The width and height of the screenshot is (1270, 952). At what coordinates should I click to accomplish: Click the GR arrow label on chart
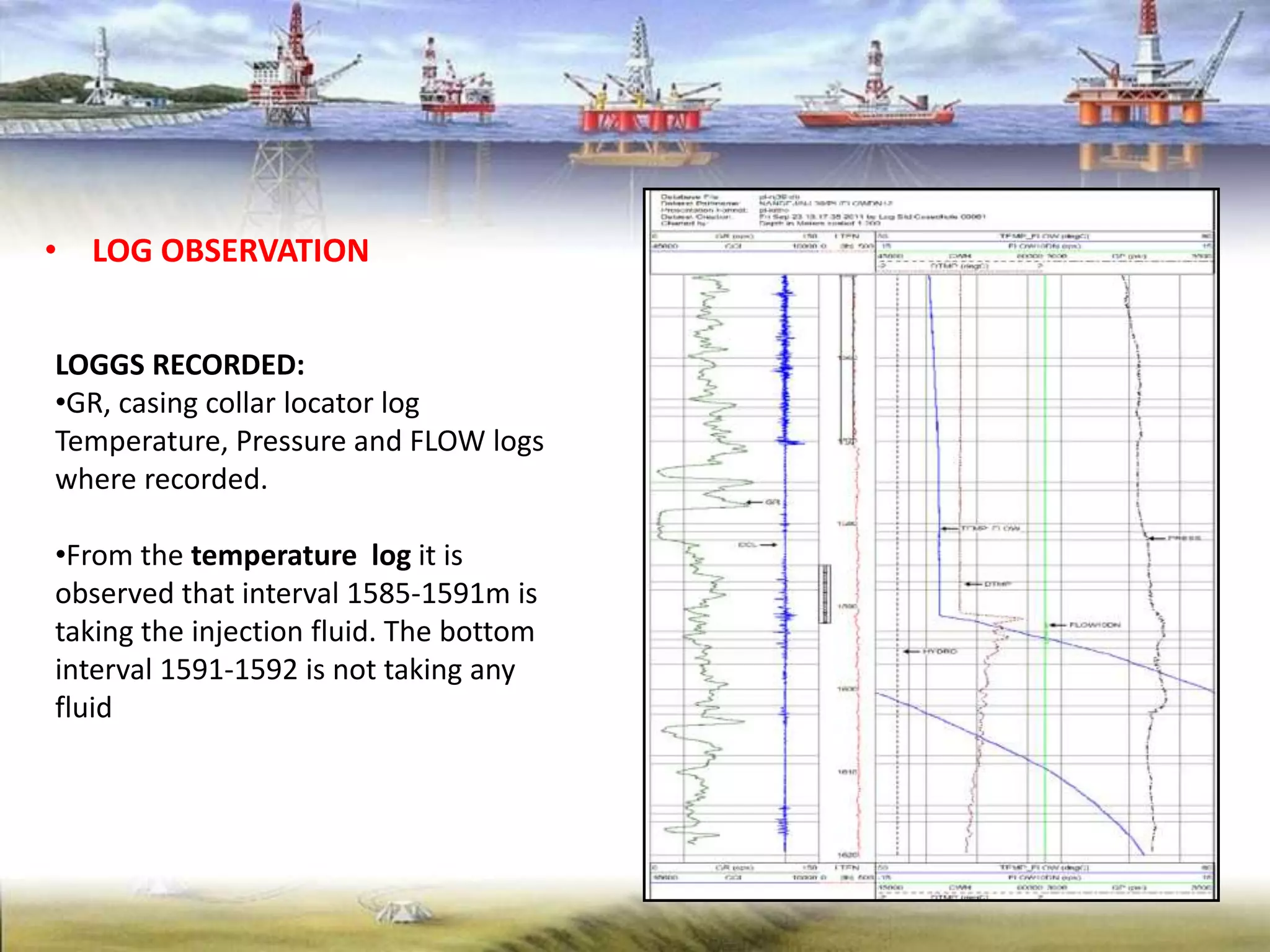tap(771, 501)
